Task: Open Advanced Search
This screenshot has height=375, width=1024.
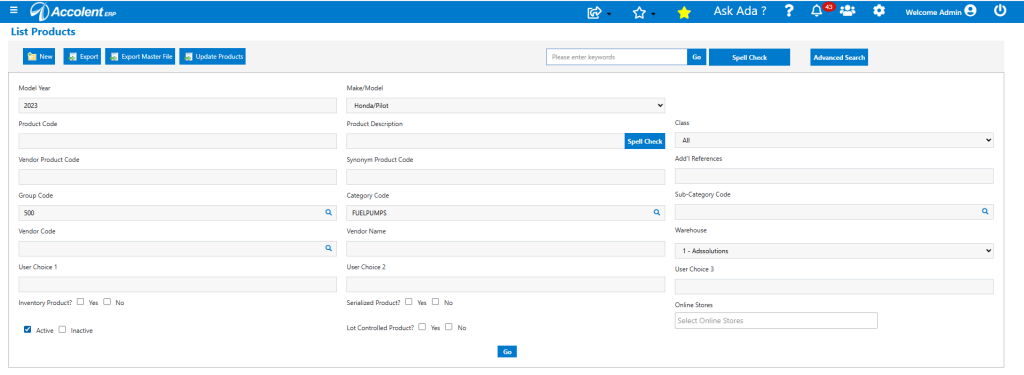Action: 839,57
